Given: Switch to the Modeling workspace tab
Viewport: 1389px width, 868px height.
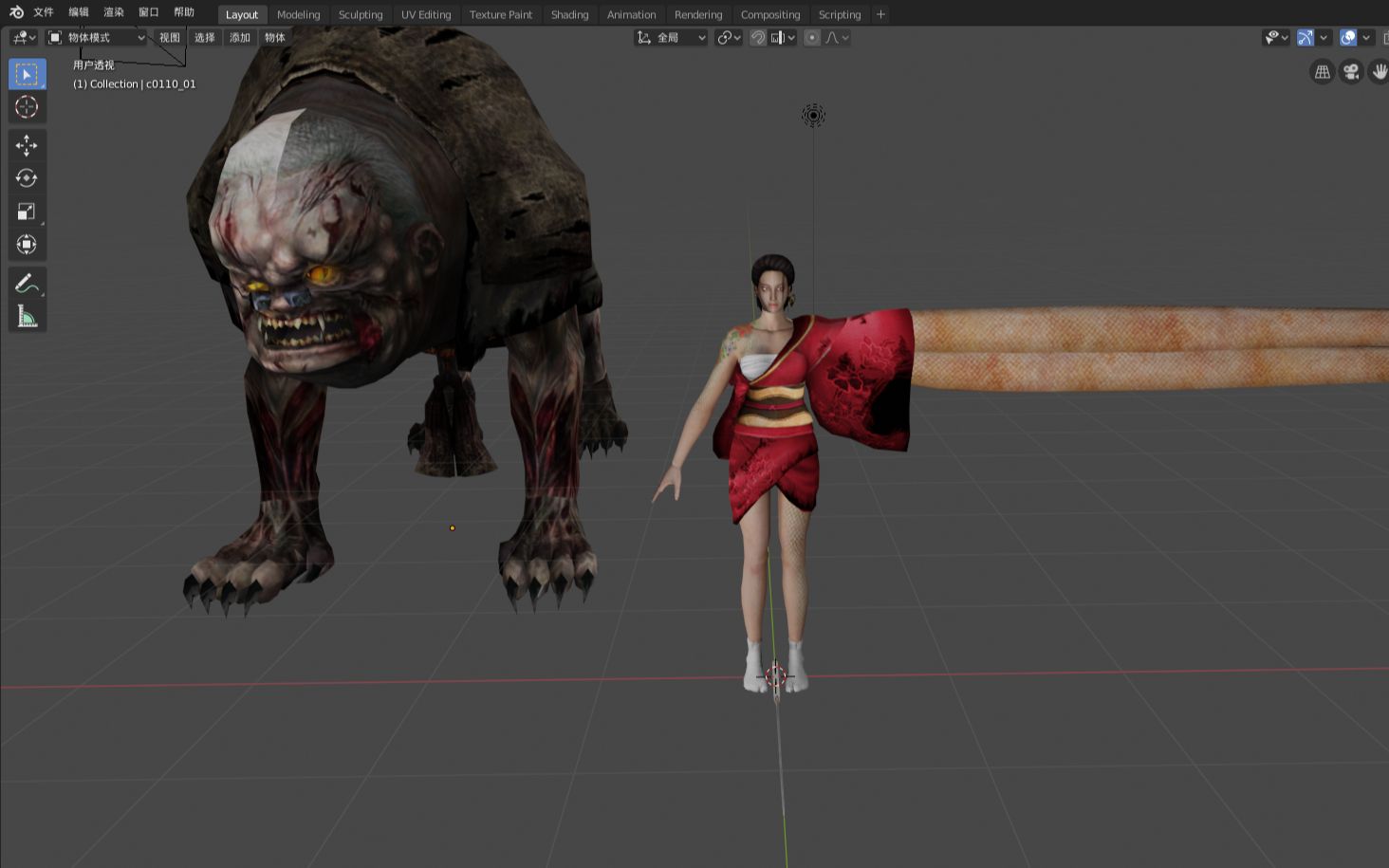Looking at the screenshot, I should pos(299,14).
